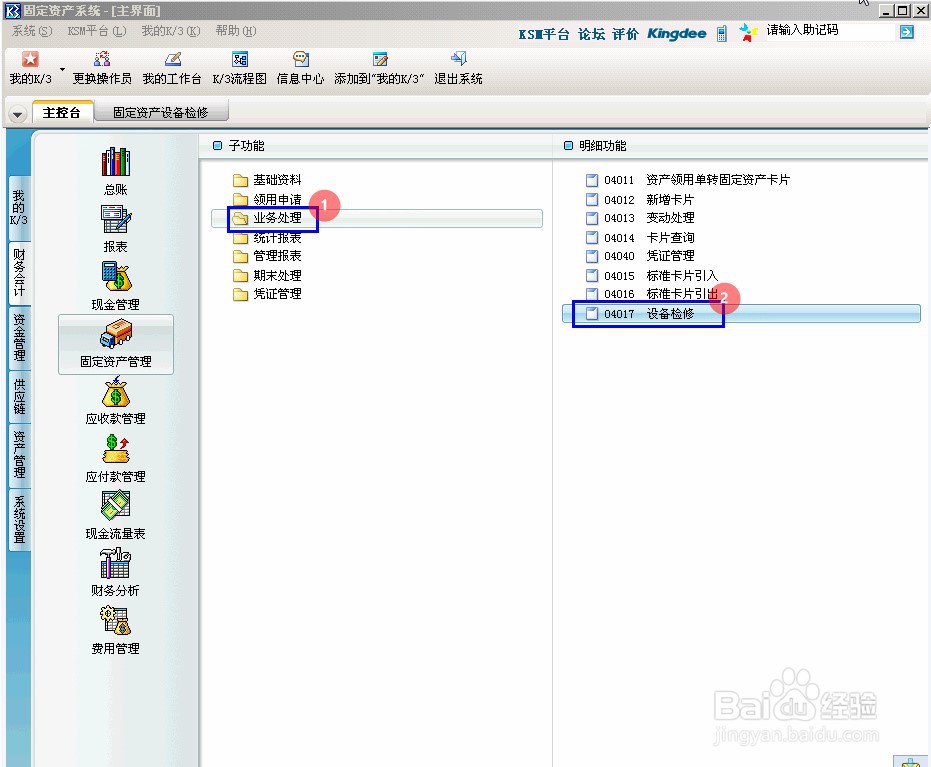Select the 统计报表 folder
The width and height of the screenshot is (931, 767).
[x=267, y=238]
